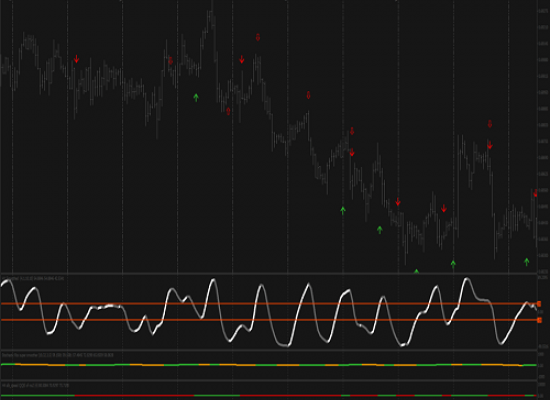The image size is (550, 400).
Task: Click the topmost red signal marker
Action: (258, 37)
